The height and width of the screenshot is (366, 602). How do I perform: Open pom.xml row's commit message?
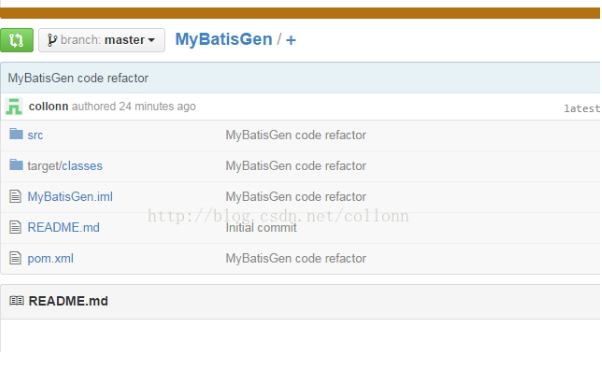(x=296, y=258)
